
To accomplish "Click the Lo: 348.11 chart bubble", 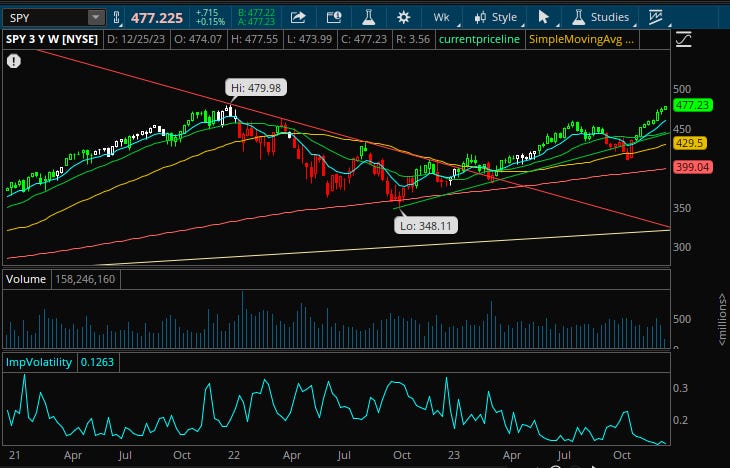I will click(x=426, y=226).
